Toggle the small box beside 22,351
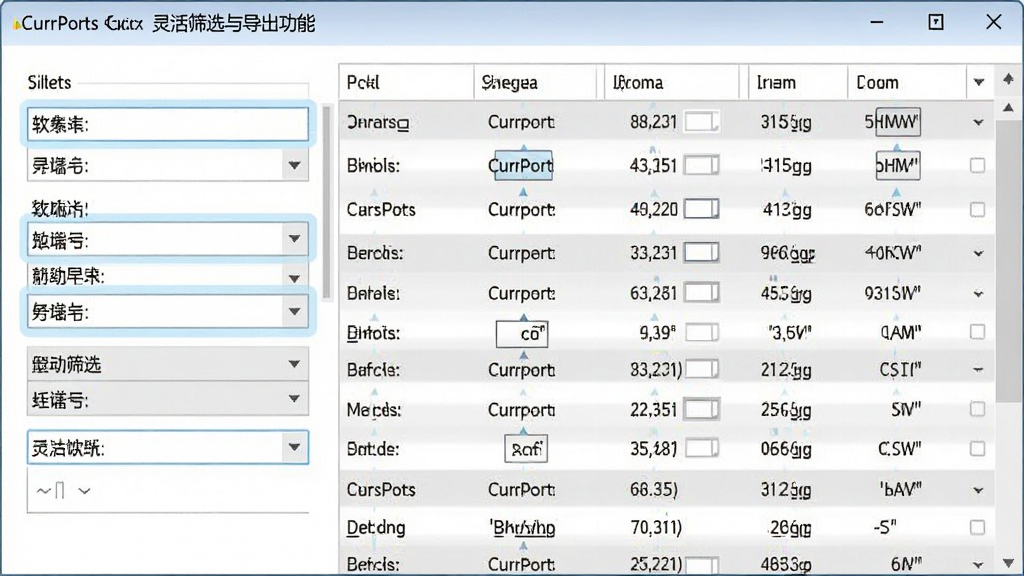This screenshot has width=1024, height=576. click(x=701, y=409)
